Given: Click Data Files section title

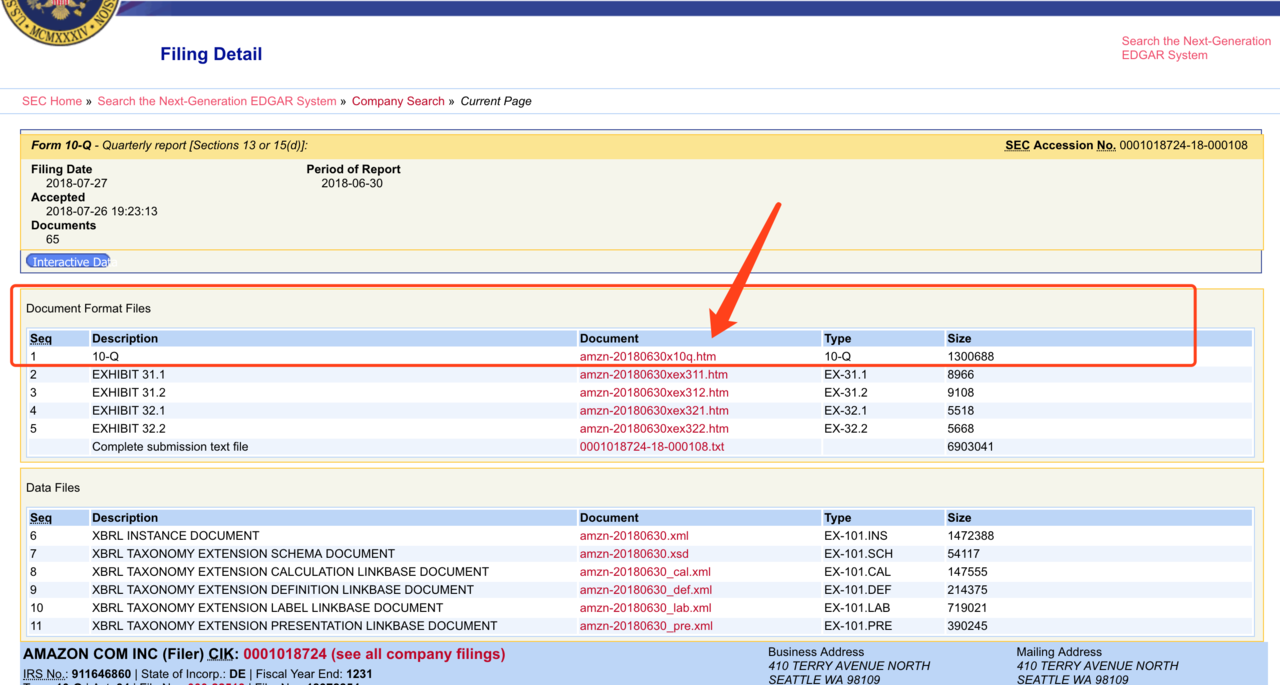Looking at the screenshot, I should pyautogui.click(x=53, y=487).
